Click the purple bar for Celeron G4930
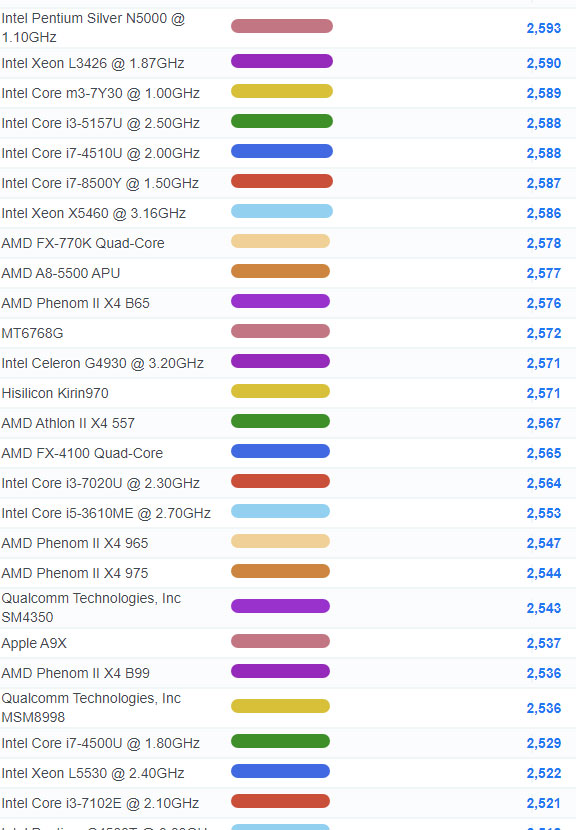 pyautogui.click(x=280, y=361)
